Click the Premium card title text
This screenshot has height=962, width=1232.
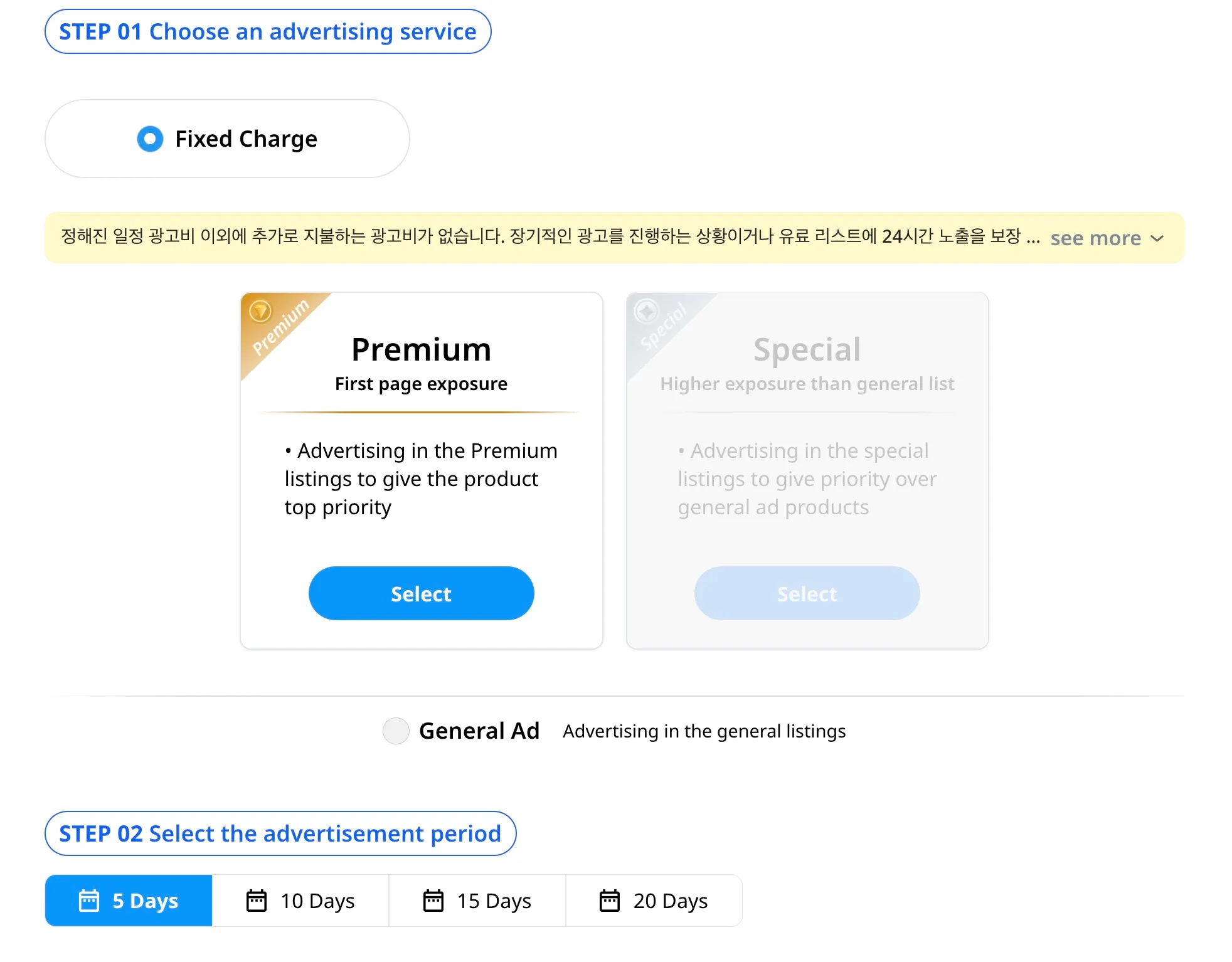[421, 349]
